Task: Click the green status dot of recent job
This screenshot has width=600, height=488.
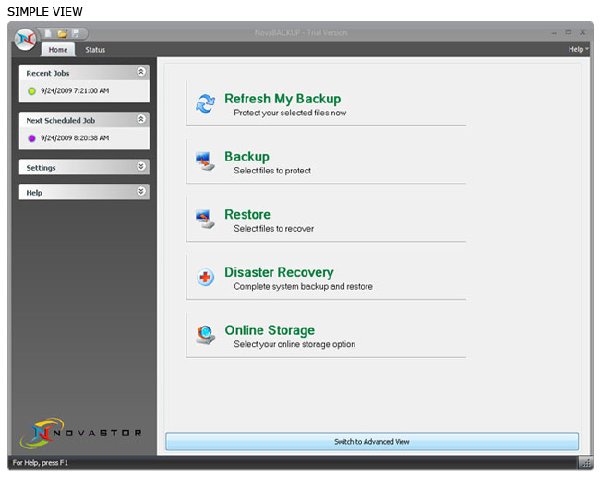Action: [x=32, y=91]
